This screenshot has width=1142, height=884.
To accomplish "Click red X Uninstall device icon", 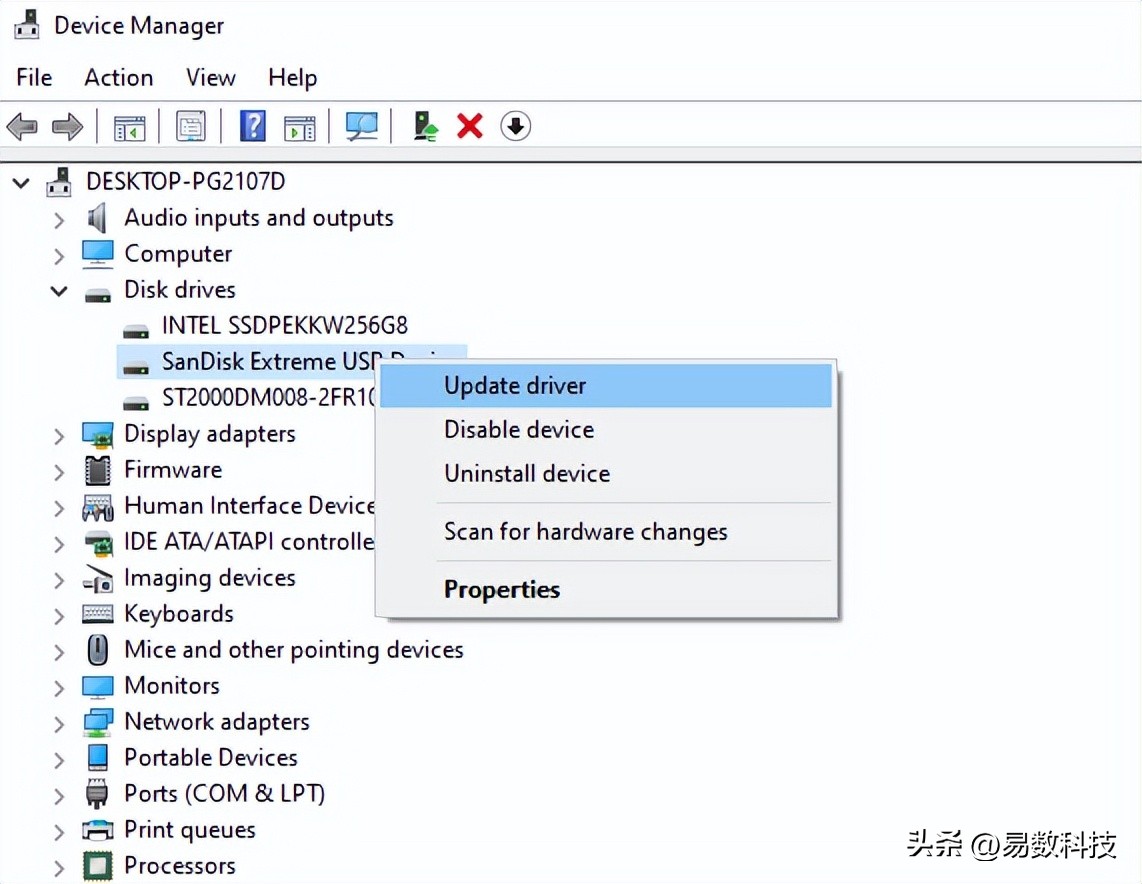I will point(470,126).
